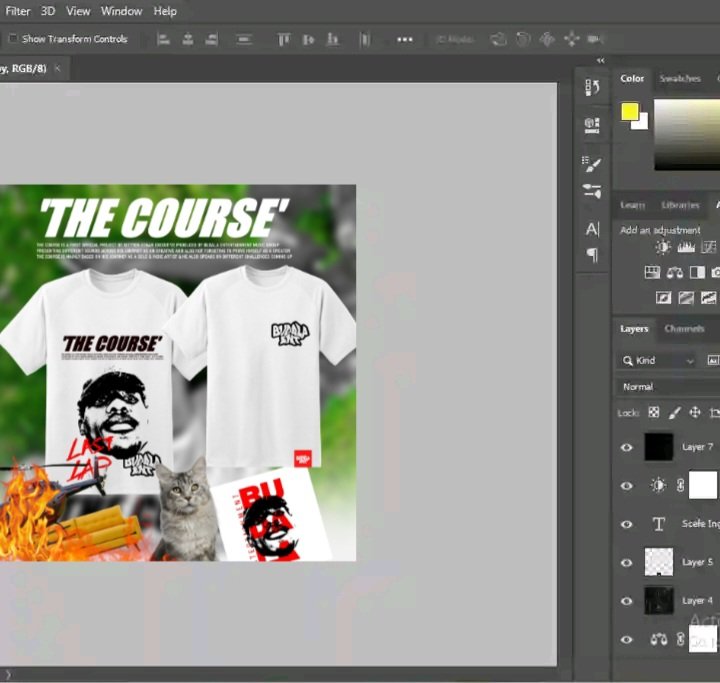This screenshot has height=683, width=720.
Task: Align top edges in options bar
Action: tap(283, 40)
